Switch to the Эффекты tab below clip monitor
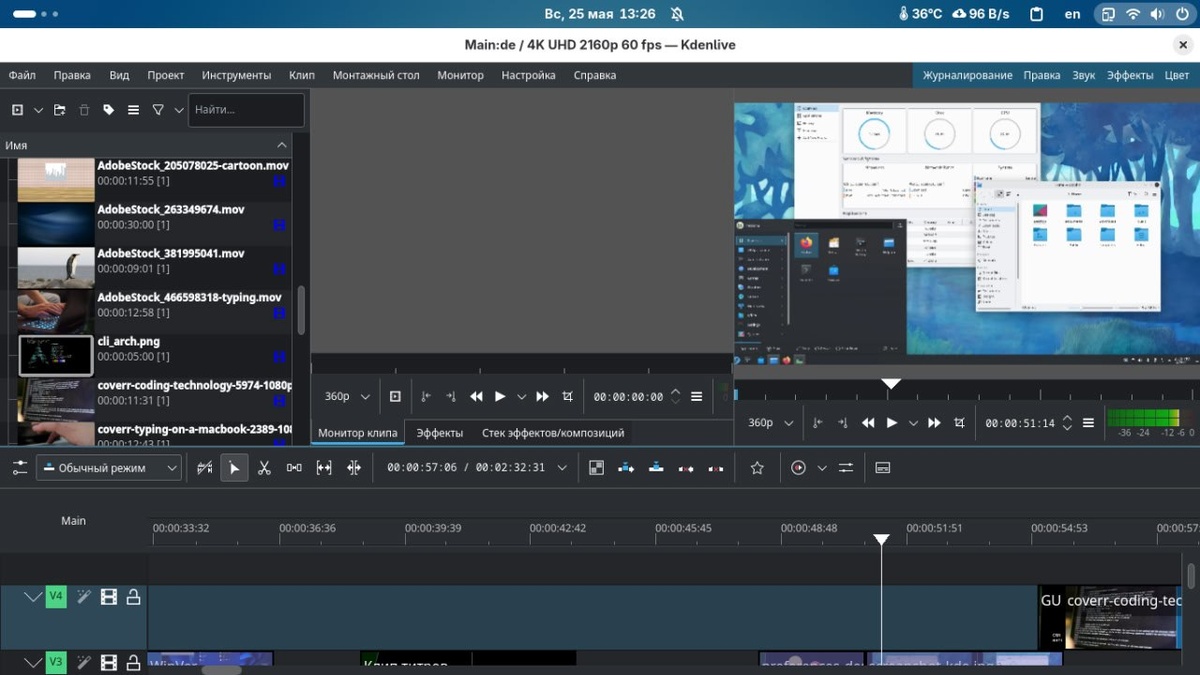The width and height of the screenshot is (1200, 675). coord(439,433)
